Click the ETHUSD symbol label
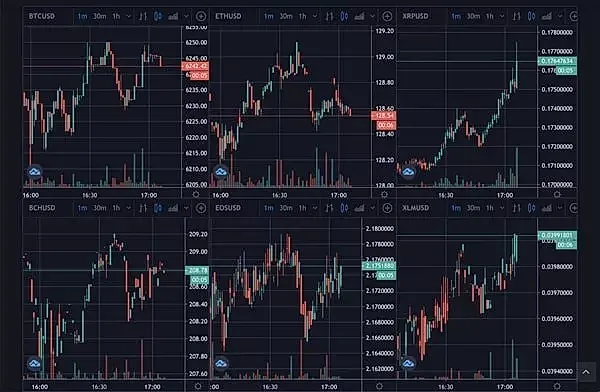The image size is (600, 392). [228, 16]
